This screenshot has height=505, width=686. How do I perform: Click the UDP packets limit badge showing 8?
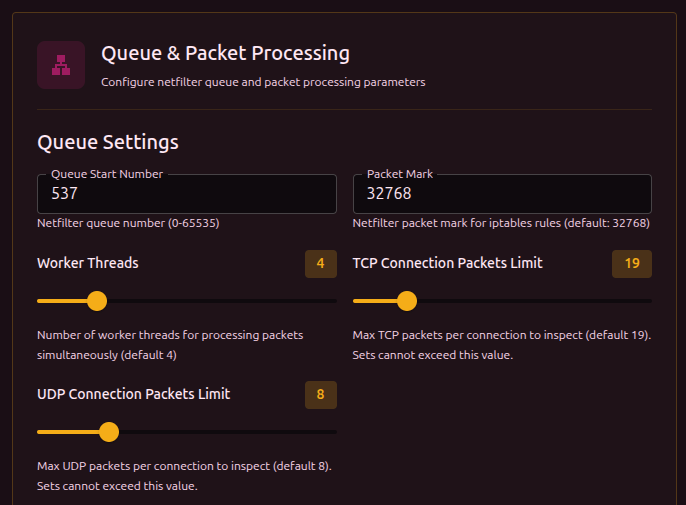(320, 395)
